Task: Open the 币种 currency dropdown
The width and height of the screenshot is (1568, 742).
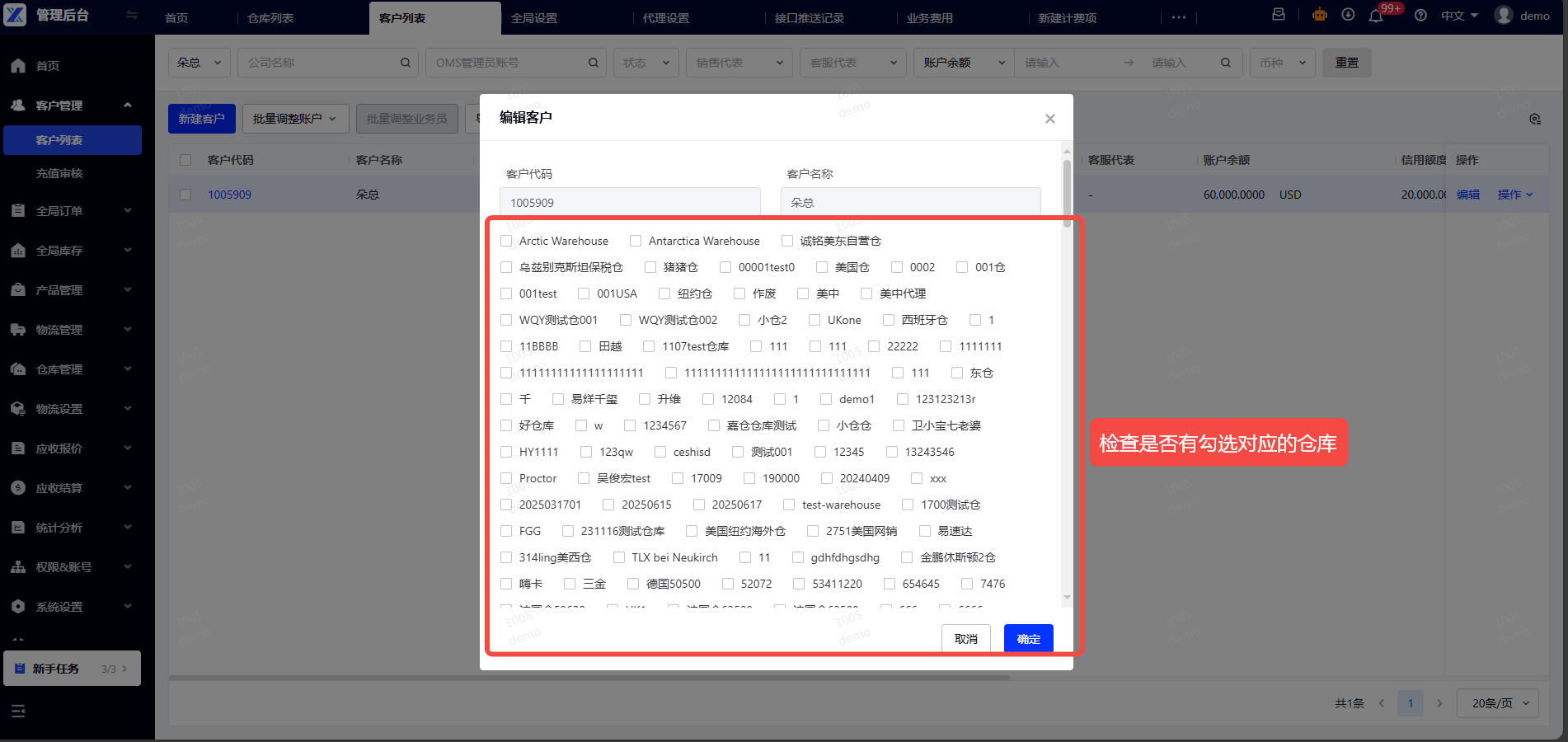Action: point(1283,63)
